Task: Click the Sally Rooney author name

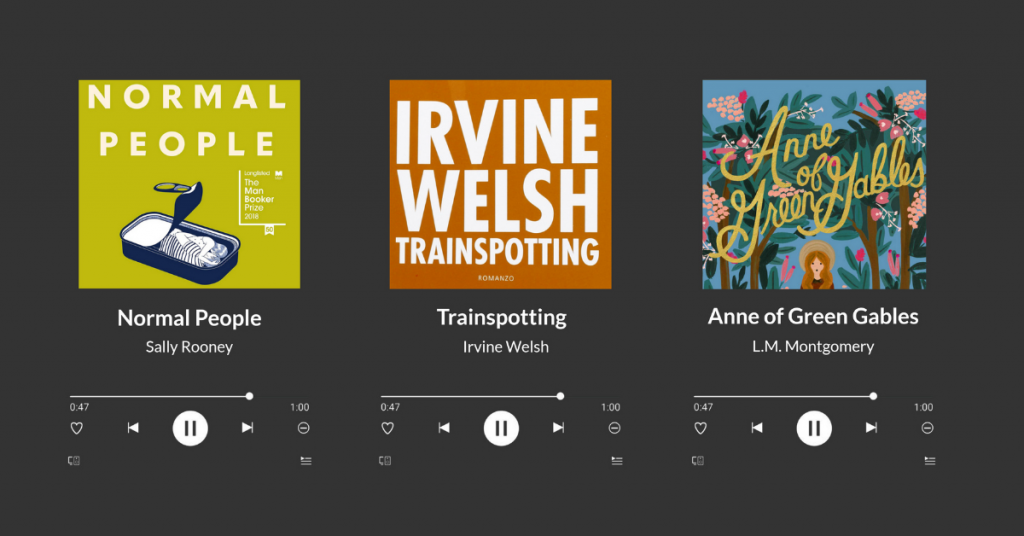Action: tap(189, 347)
